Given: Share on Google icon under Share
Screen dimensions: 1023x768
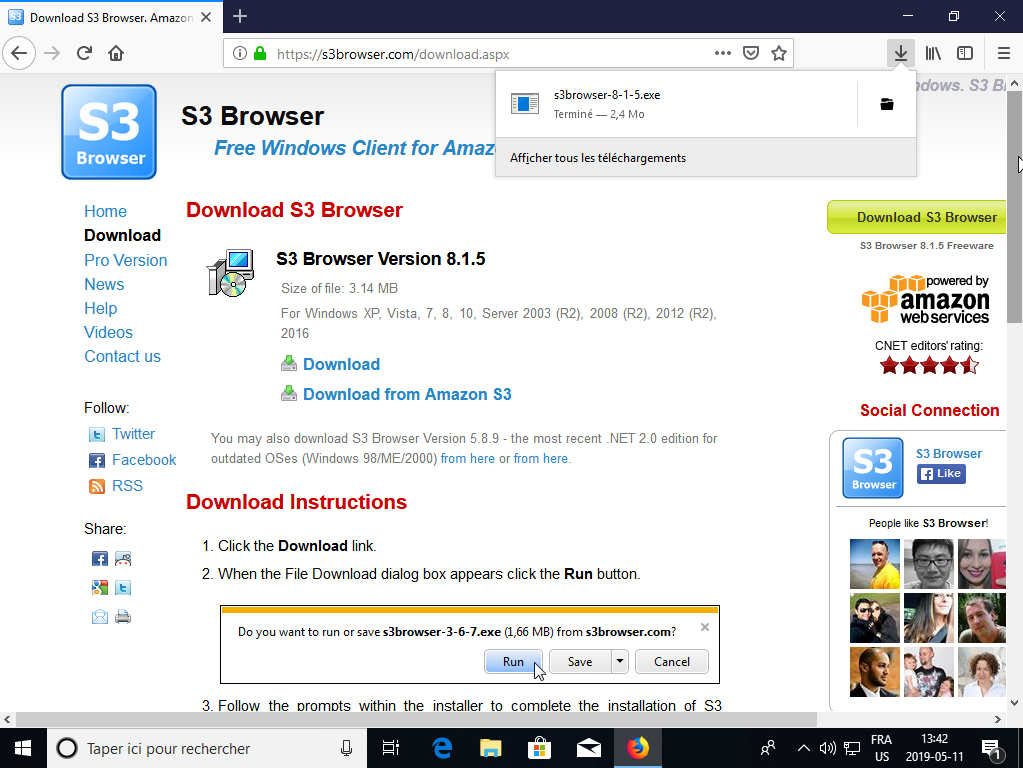Looking at the screenshot, I should 100,587.
